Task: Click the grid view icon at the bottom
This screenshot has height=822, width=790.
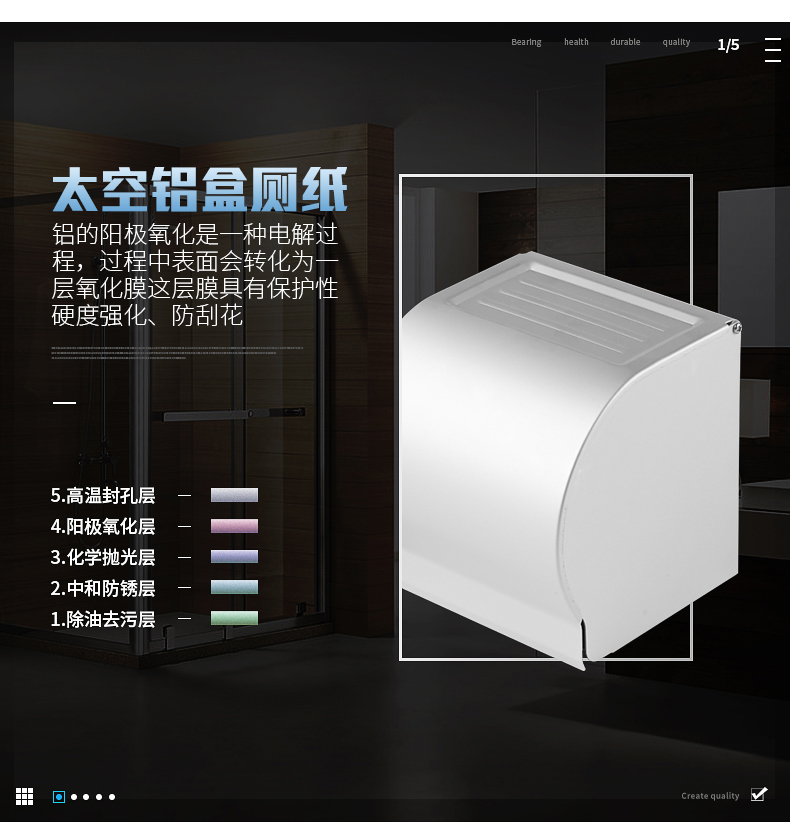Action: 25,796
